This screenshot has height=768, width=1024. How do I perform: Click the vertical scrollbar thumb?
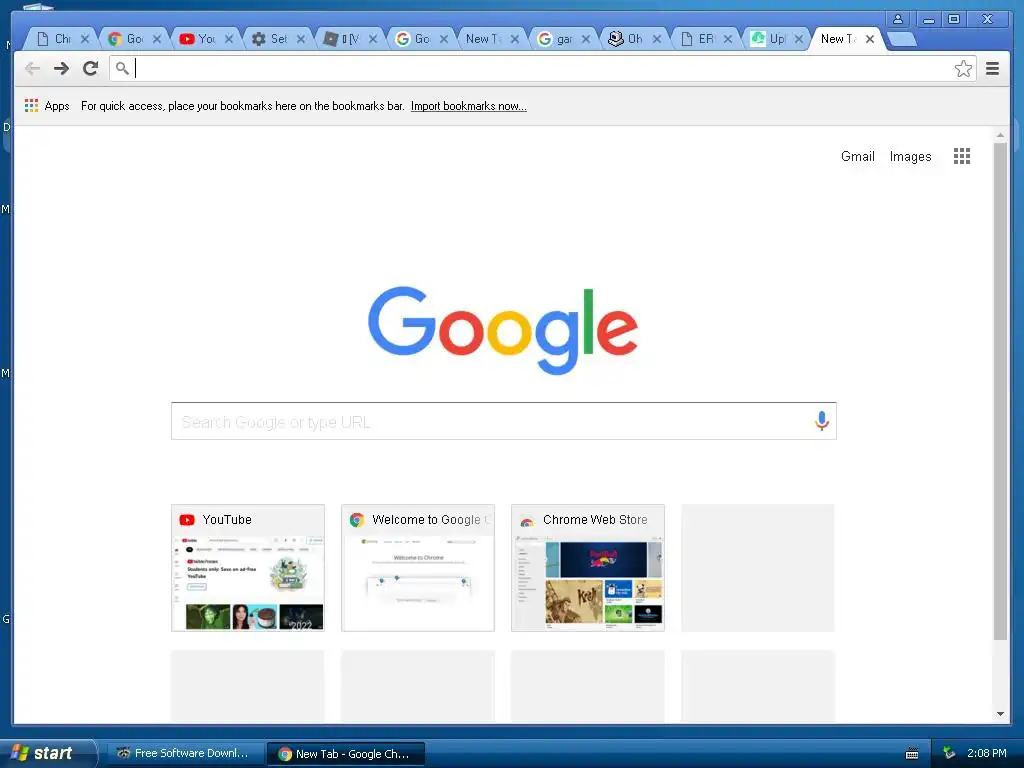click(x=1000, y=391)
